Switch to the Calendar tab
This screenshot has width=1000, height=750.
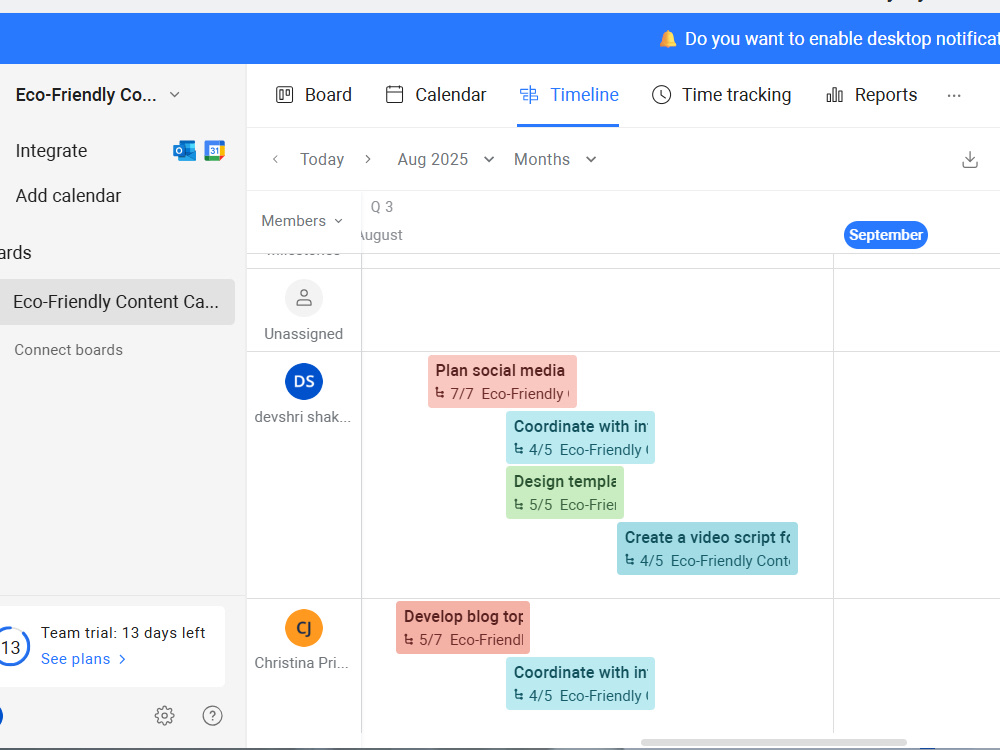[x=436, y=95]
